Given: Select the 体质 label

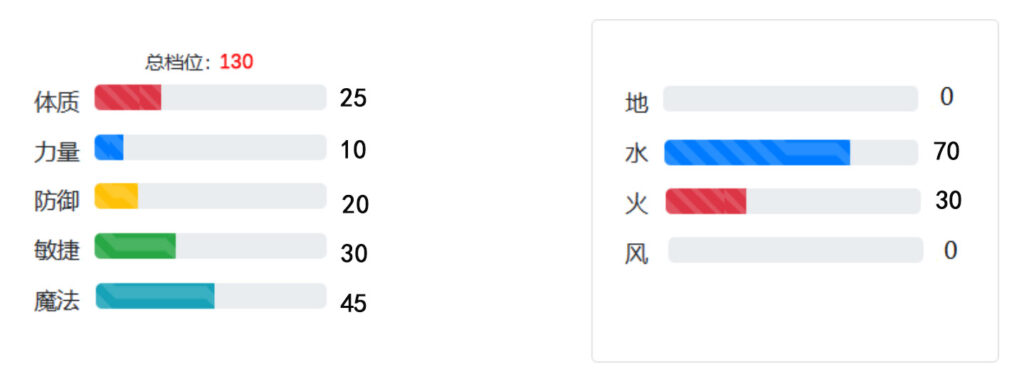Looking at the screenshot, I should (x=57, y=103).
